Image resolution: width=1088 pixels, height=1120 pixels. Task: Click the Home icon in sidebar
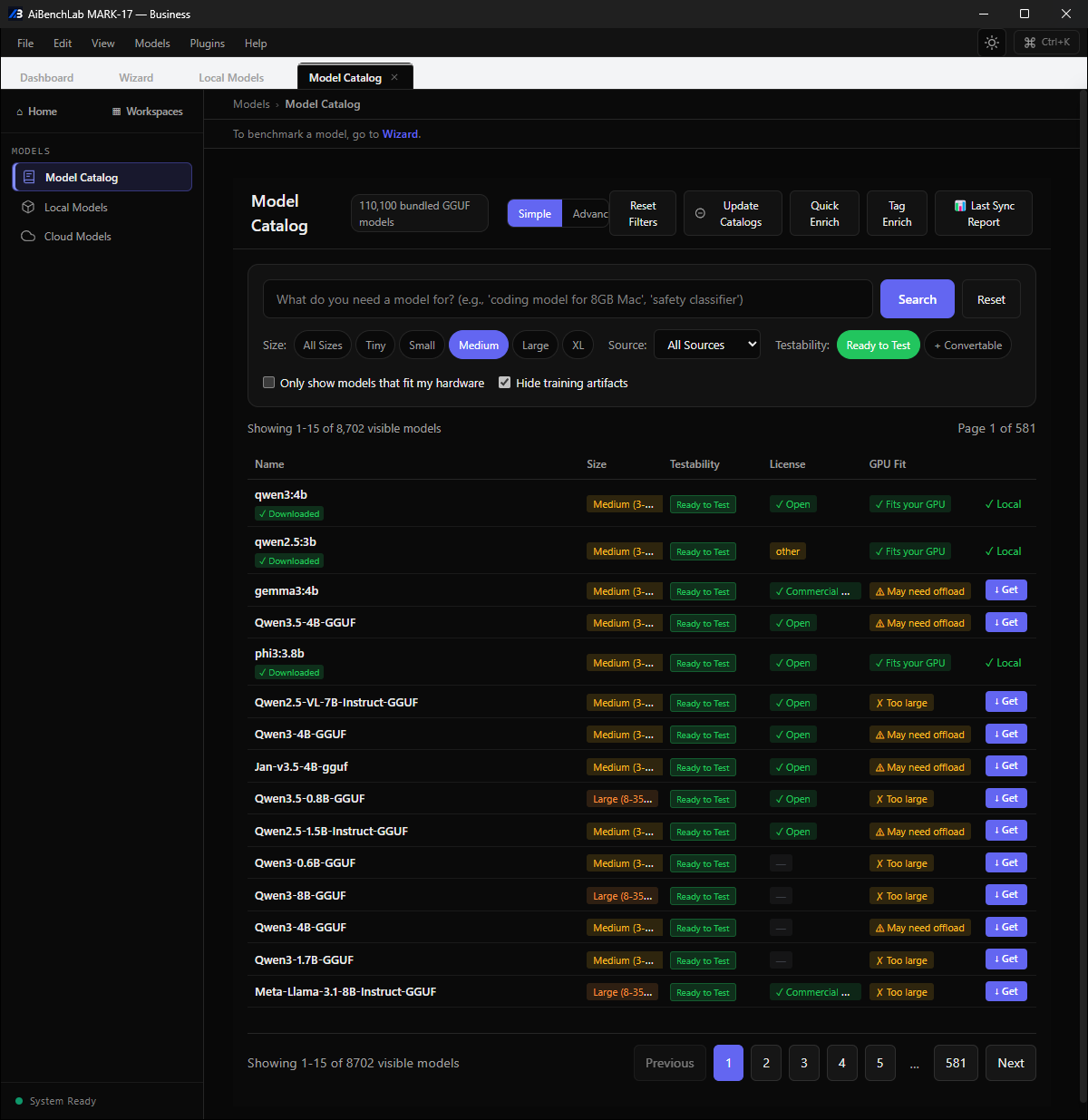click(x=19, y=112)
